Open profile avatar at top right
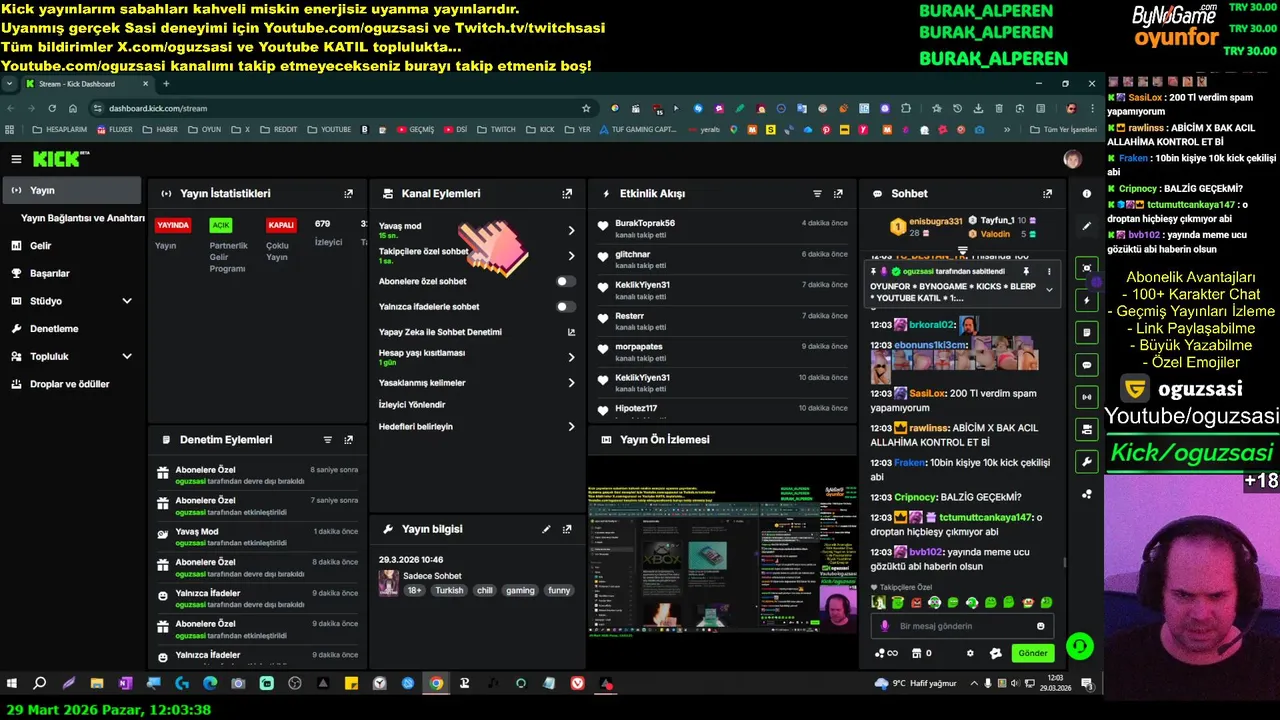 click(1072, 159)
